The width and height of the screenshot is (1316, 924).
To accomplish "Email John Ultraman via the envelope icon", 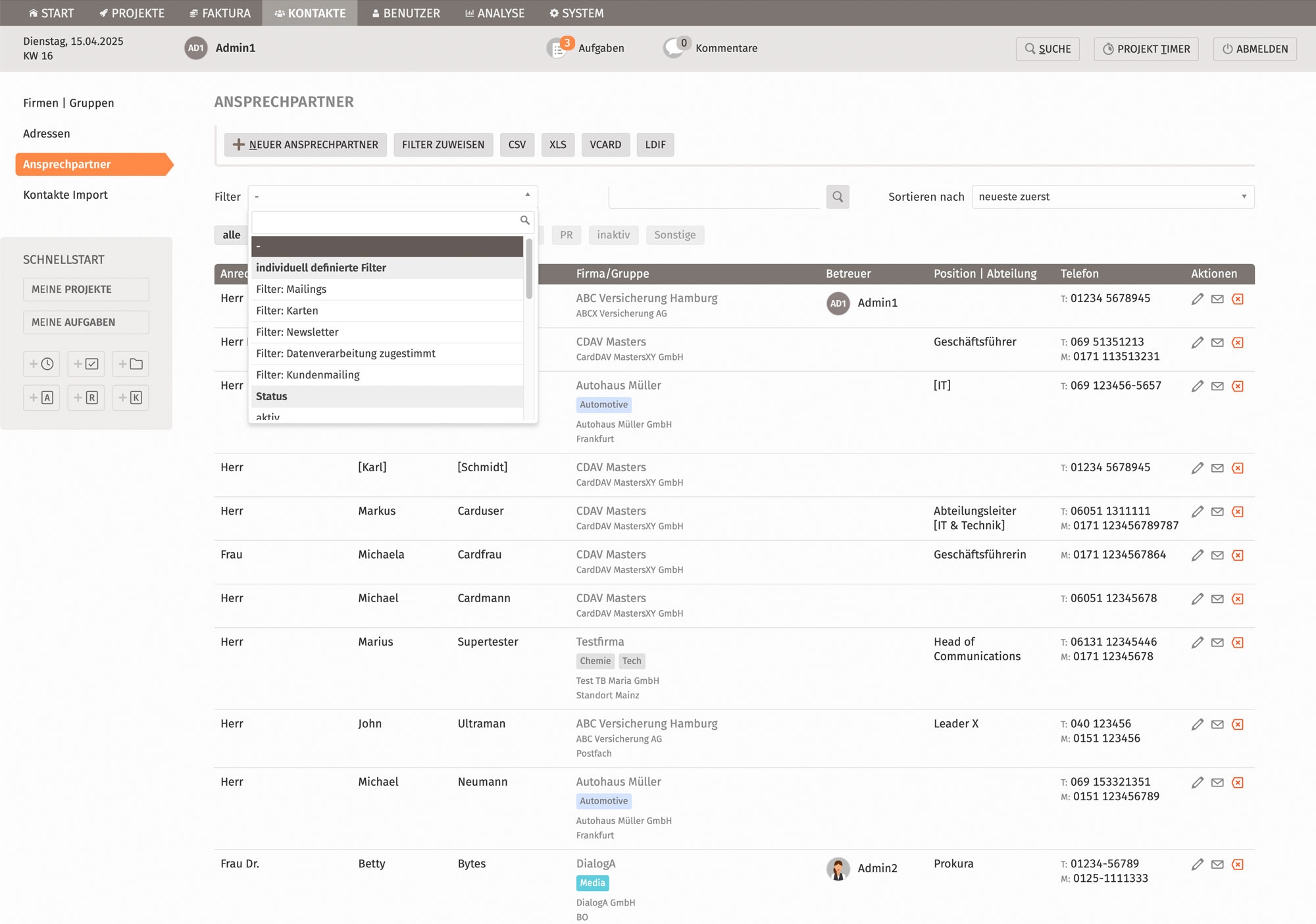I will pyautogui.click(x=1217, y=725).
